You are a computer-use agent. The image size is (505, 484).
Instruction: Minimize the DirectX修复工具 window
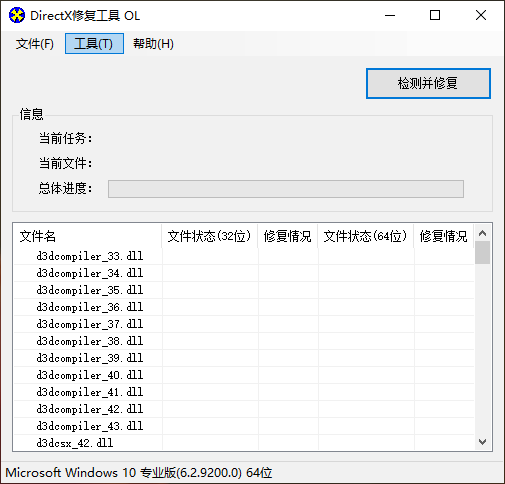point(390,15)
